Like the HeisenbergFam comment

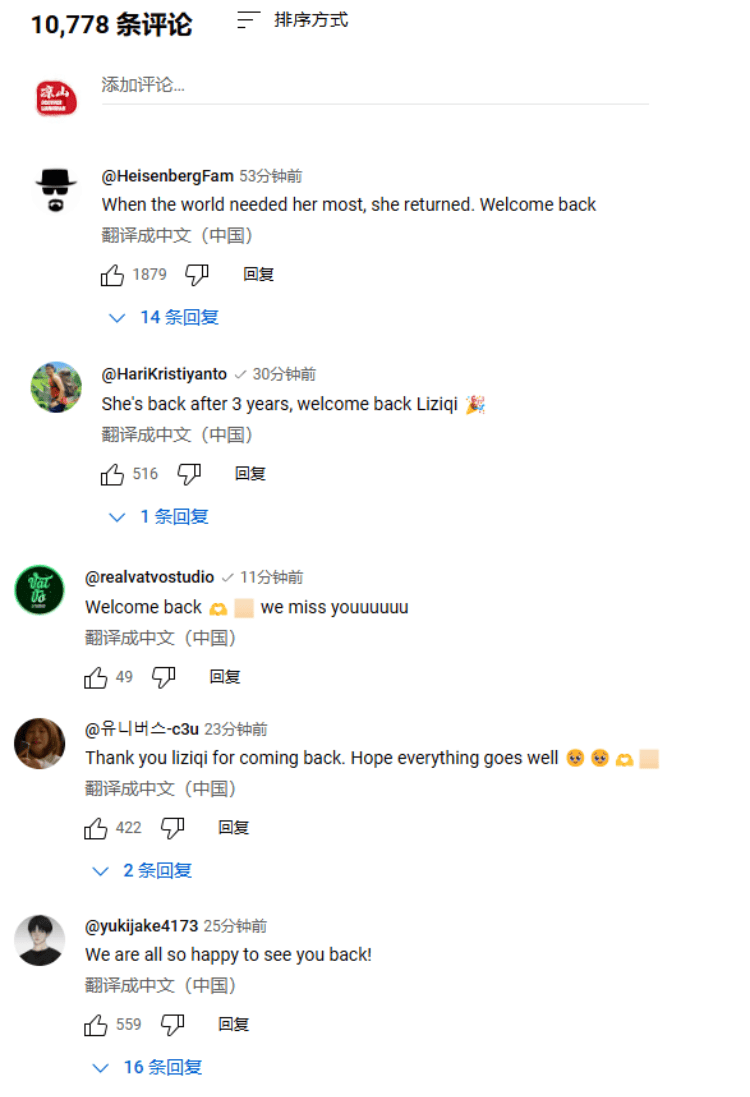[x=112, y=276]
